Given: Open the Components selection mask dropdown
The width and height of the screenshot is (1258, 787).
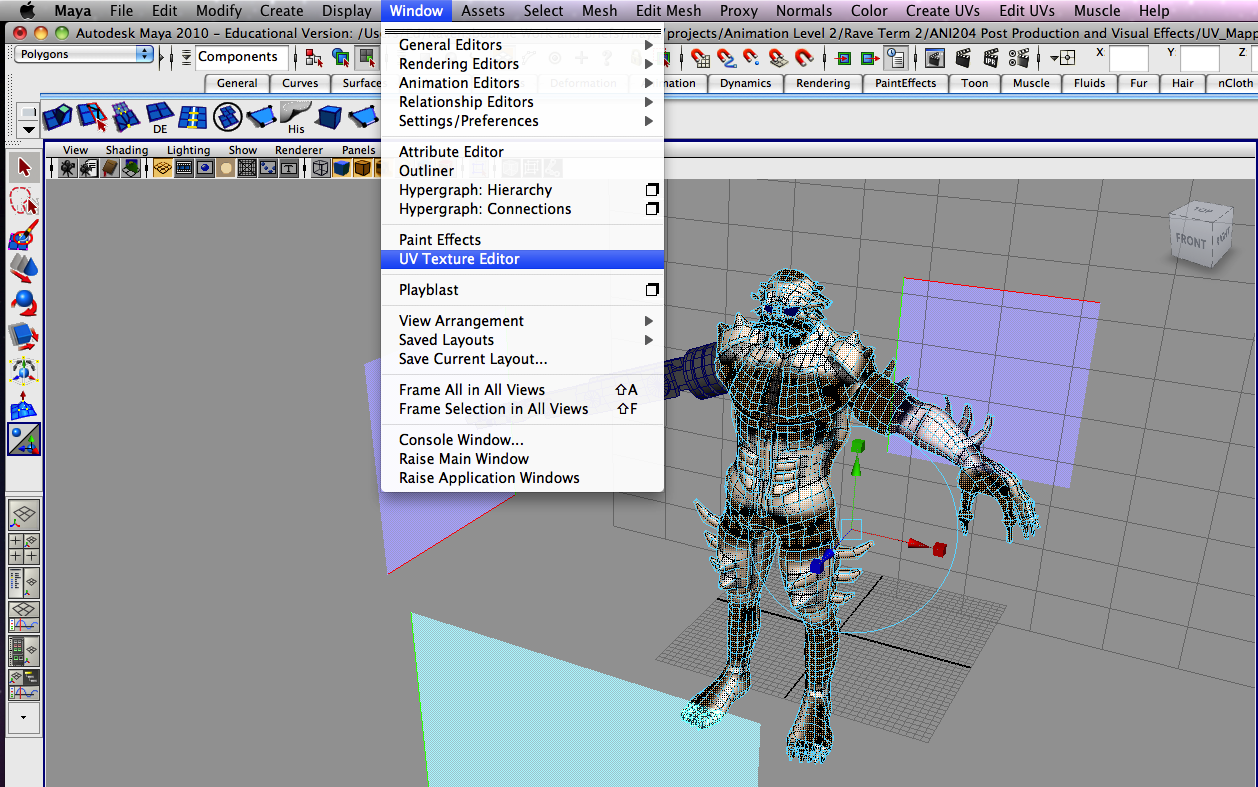Looking at the screenshot, I should click(240, 57).
